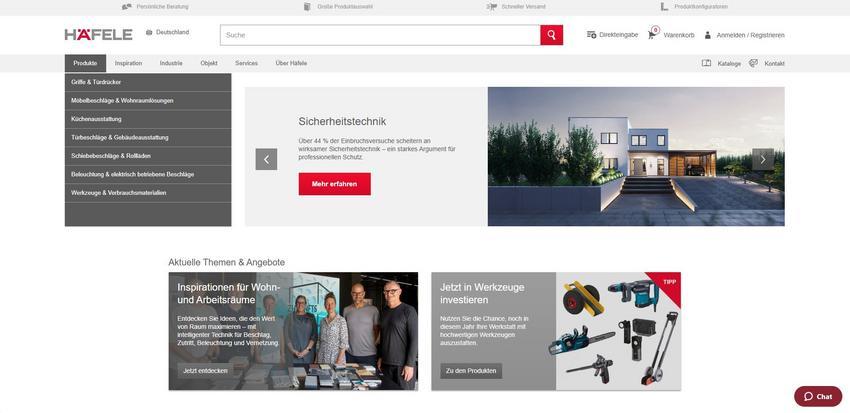Show previous carousel slide
The image size is (850, 413).
click(x=266, y=159)
